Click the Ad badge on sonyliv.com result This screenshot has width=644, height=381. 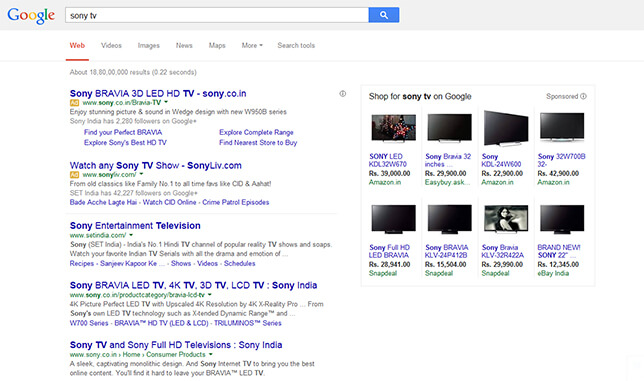click(74, 174)
